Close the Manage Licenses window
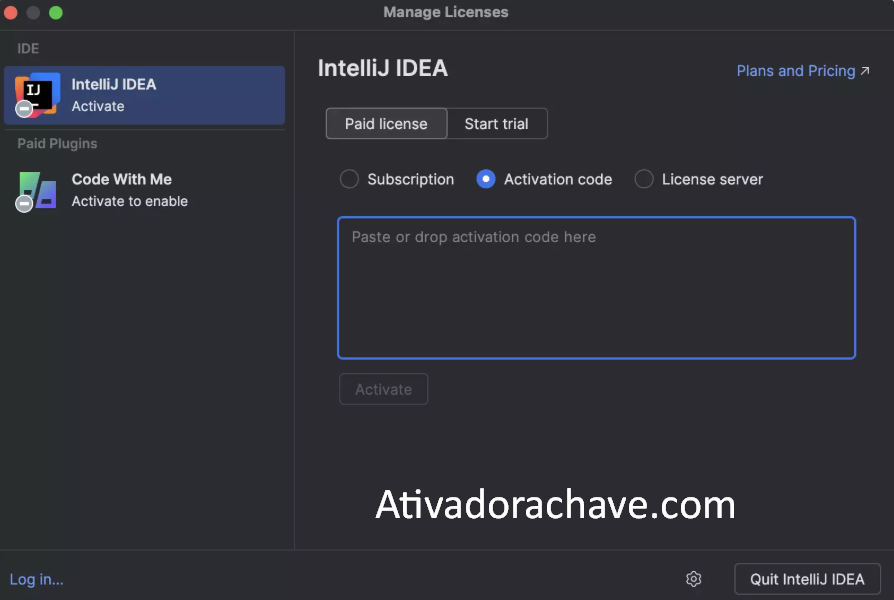894x600 pixels. click(11, 12)
